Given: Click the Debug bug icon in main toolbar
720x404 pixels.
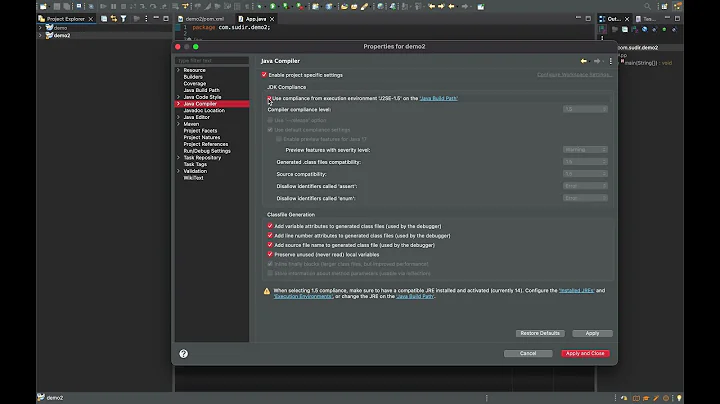Looking at the screenshot, I should click(x=259, y=6).
